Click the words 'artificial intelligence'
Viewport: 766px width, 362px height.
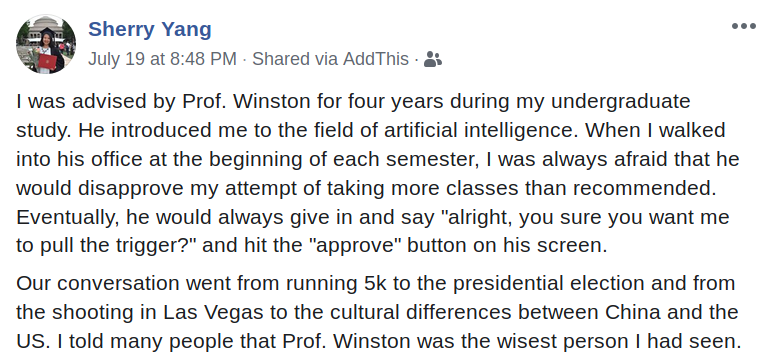481,130
